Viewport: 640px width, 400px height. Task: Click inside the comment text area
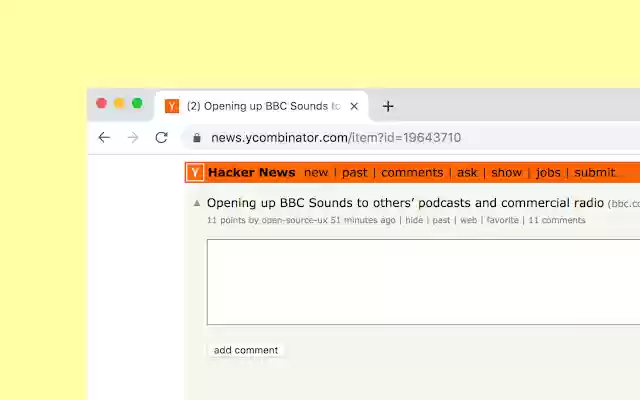pyautogui.click(x=423, y=282)
